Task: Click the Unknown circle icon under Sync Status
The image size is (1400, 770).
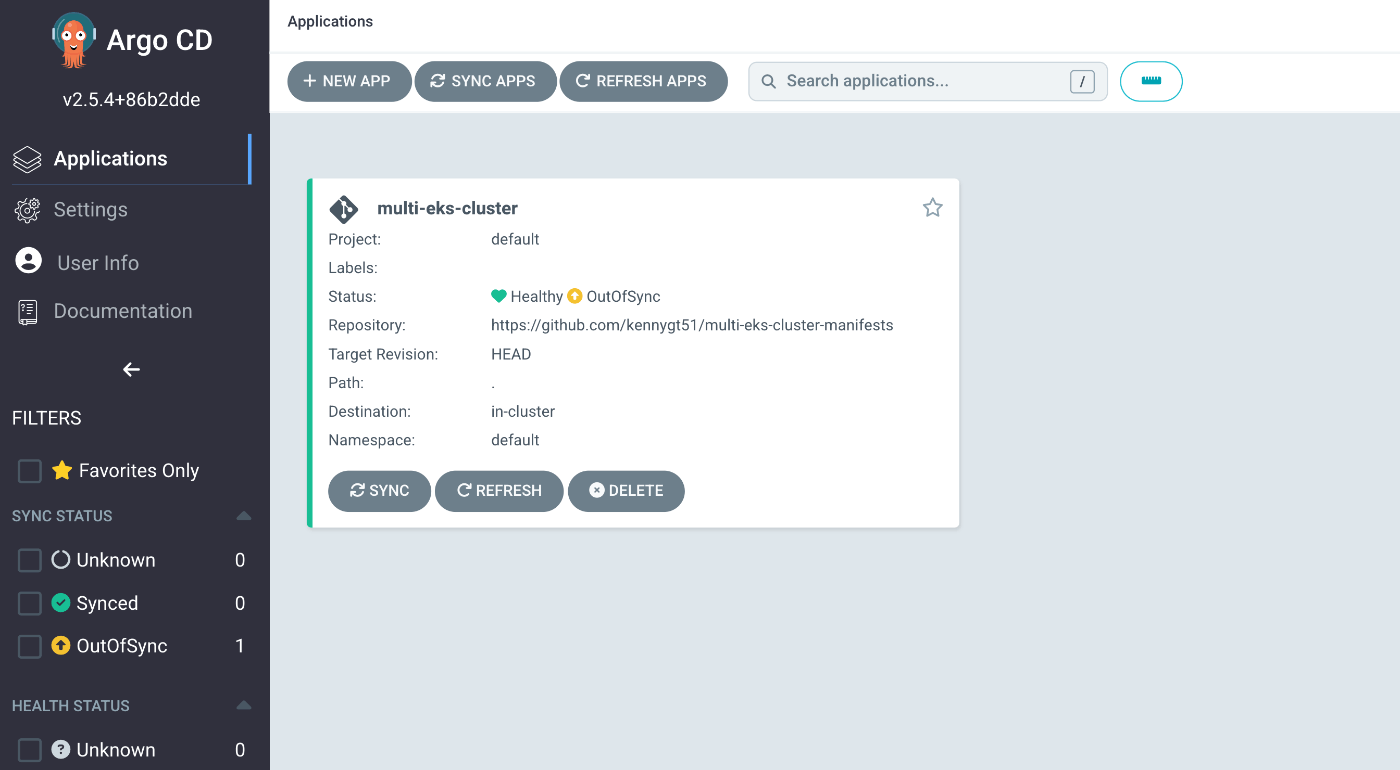Action: pos(61,560)
